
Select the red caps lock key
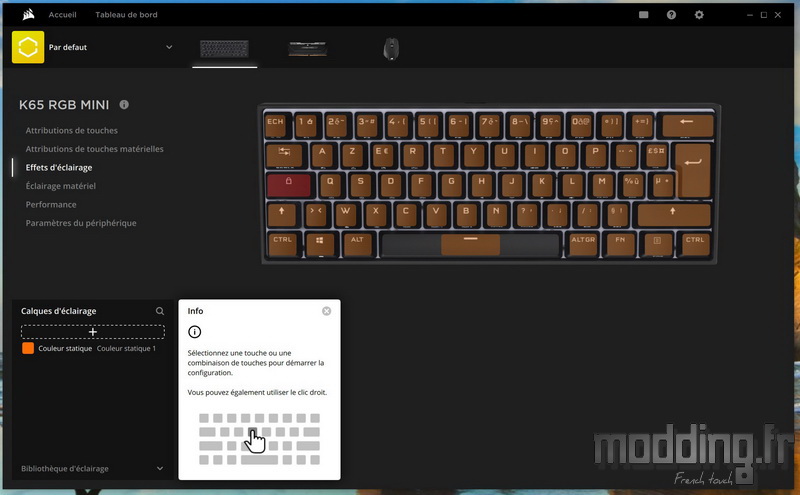(x=289, y=185)
